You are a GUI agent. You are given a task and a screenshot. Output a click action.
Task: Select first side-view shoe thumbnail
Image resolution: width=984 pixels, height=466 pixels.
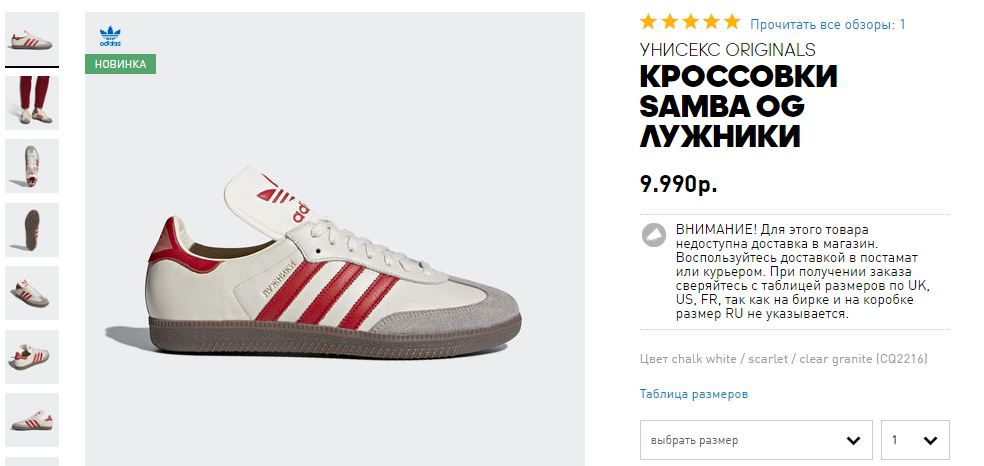[x=32, y=40]
